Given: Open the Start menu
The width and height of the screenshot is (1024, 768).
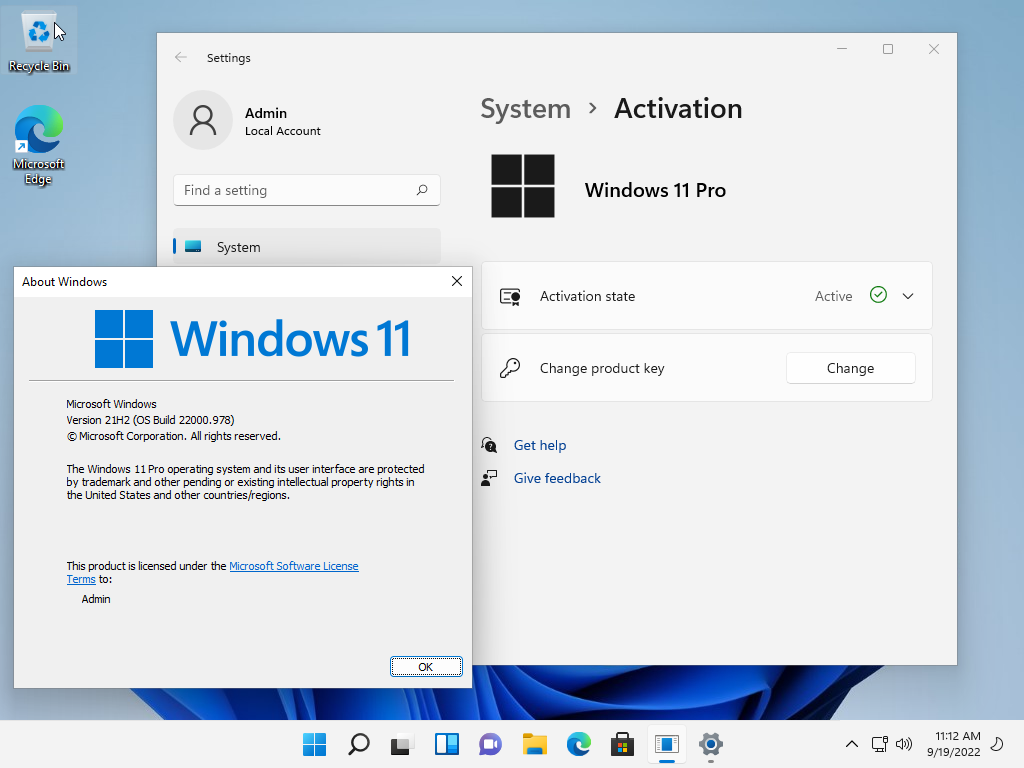Looking at the screenshot, I should coord(315,744).
